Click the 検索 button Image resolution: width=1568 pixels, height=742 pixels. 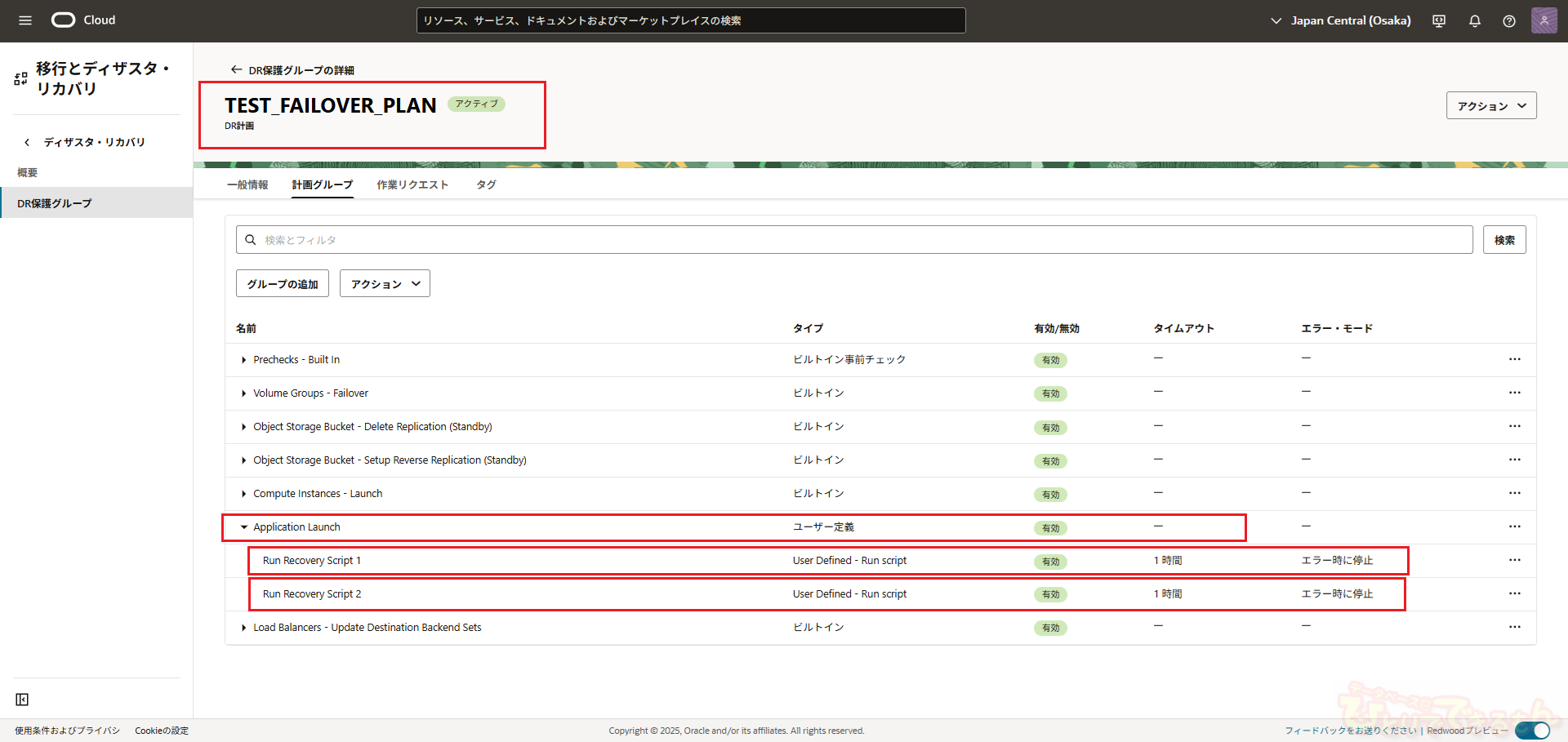coord(1503,240)
